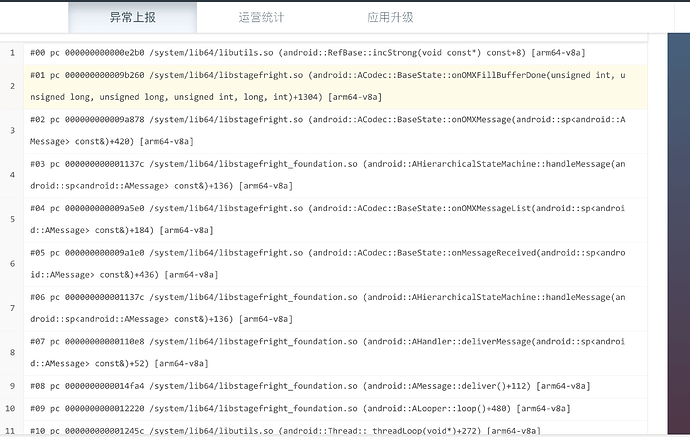Switch to the 异常上报 tab
The width and height of the screenshot is (690, 437).
[x=132, y=17]
